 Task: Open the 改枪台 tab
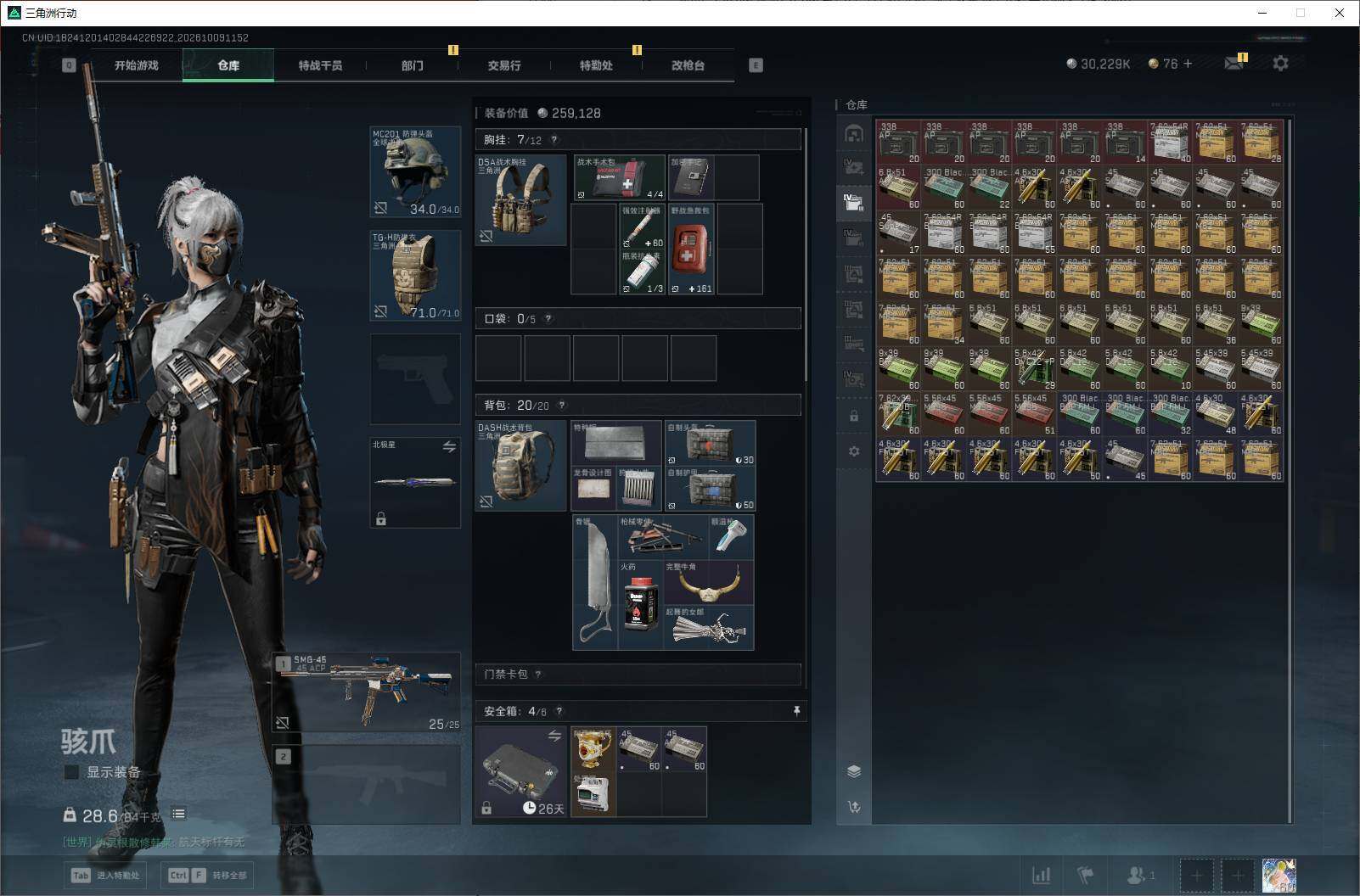pos(688,65)
